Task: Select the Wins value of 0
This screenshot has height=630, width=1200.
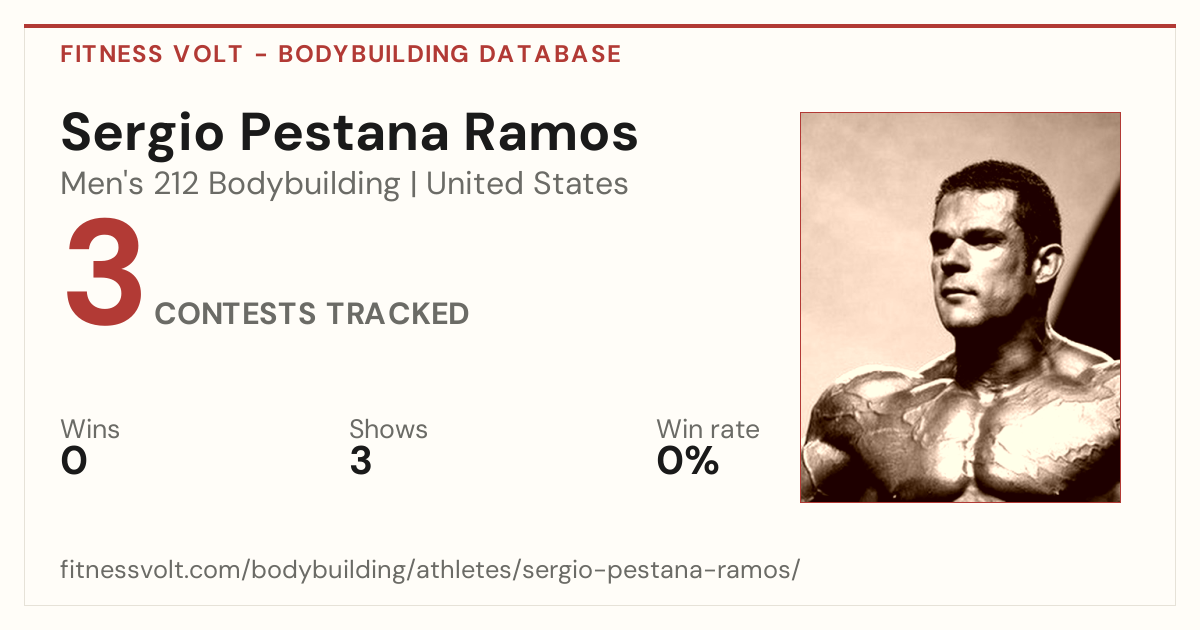Action: [74, 461]
